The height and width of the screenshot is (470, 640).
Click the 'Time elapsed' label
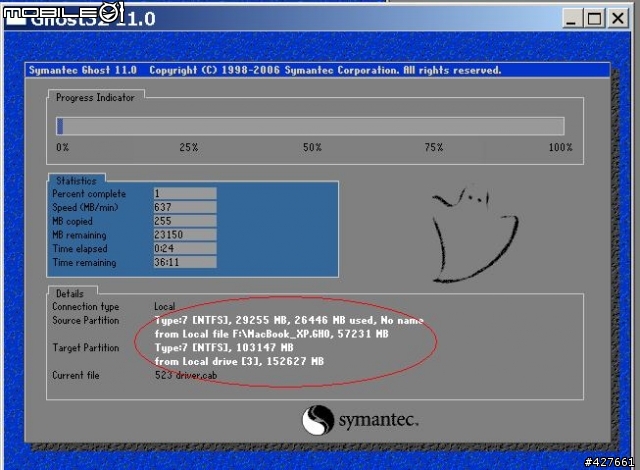(x=80, y=248)
